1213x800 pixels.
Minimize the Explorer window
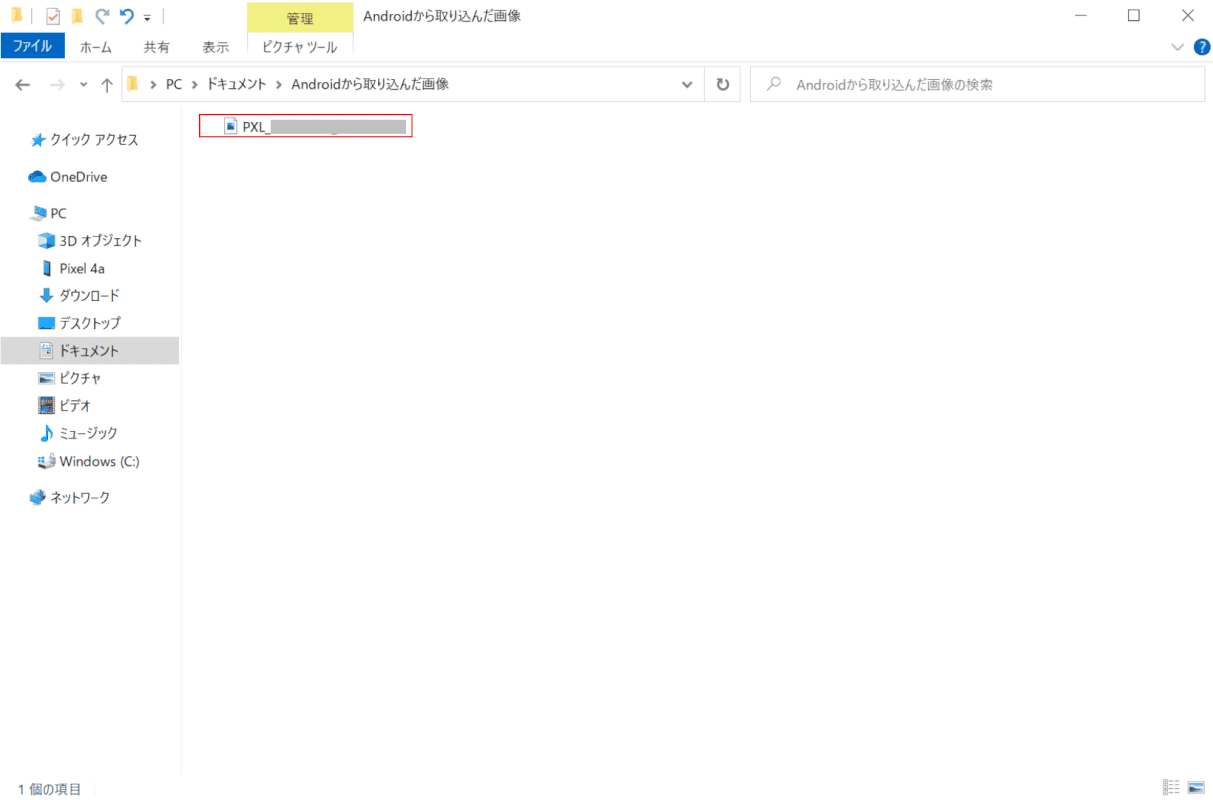coord(1079,15)
